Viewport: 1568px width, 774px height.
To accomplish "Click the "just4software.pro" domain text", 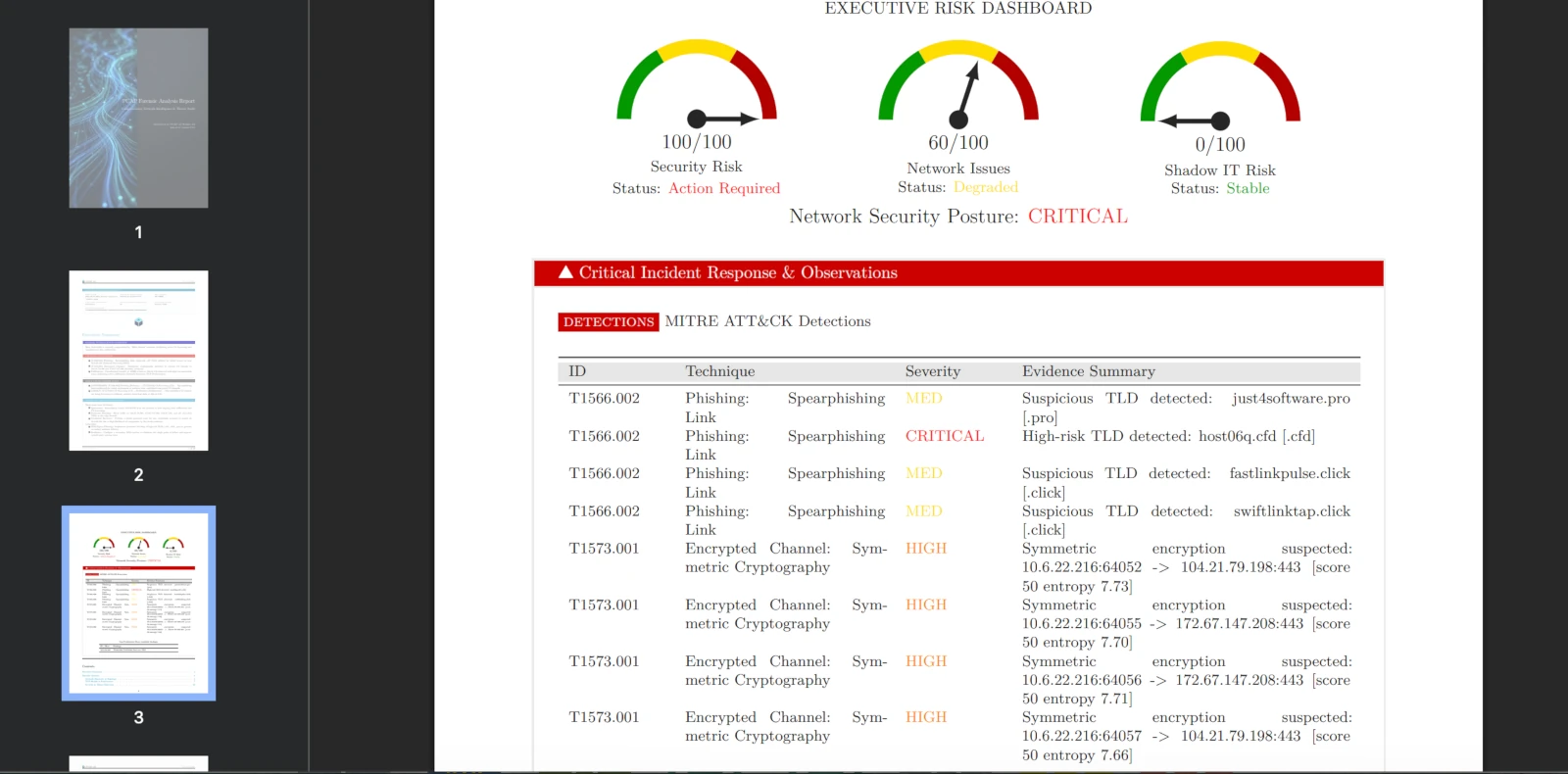I will click(x=1292, y=399).
